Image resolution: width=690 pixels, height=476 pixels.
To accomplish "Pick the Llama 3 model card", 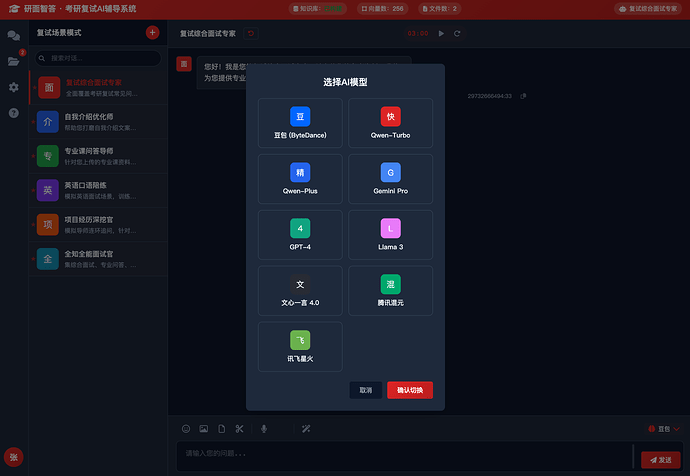I will click(390, 234).
